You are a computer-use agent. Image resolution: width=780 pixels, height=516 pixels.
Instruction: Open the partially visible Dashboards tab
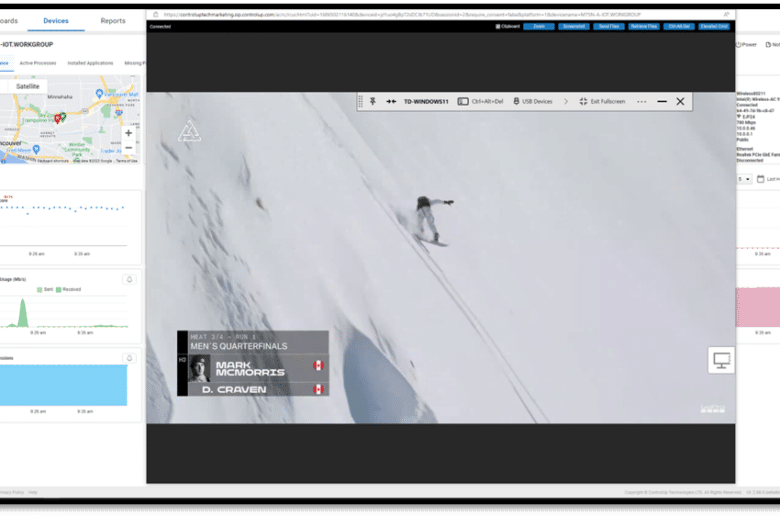click(x=8, y=21)
